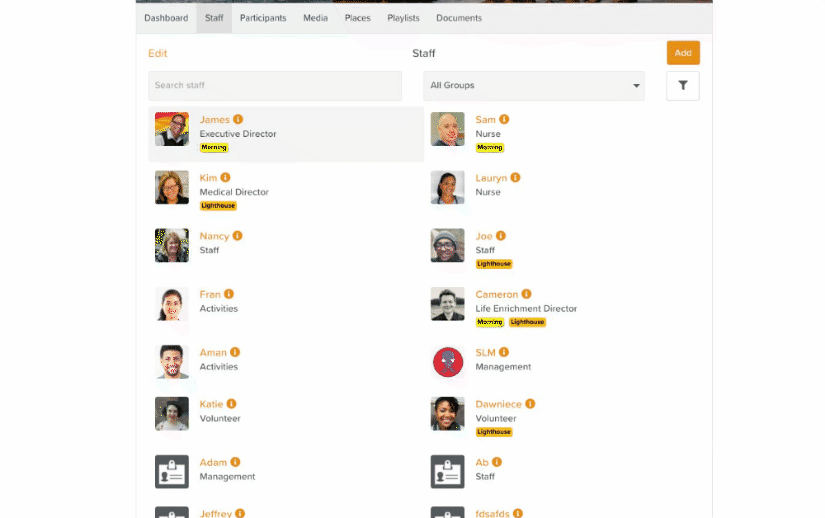Screen dimensions: 825x518
Task: Open Nancy's staff profile name
Action: [214, 237]
